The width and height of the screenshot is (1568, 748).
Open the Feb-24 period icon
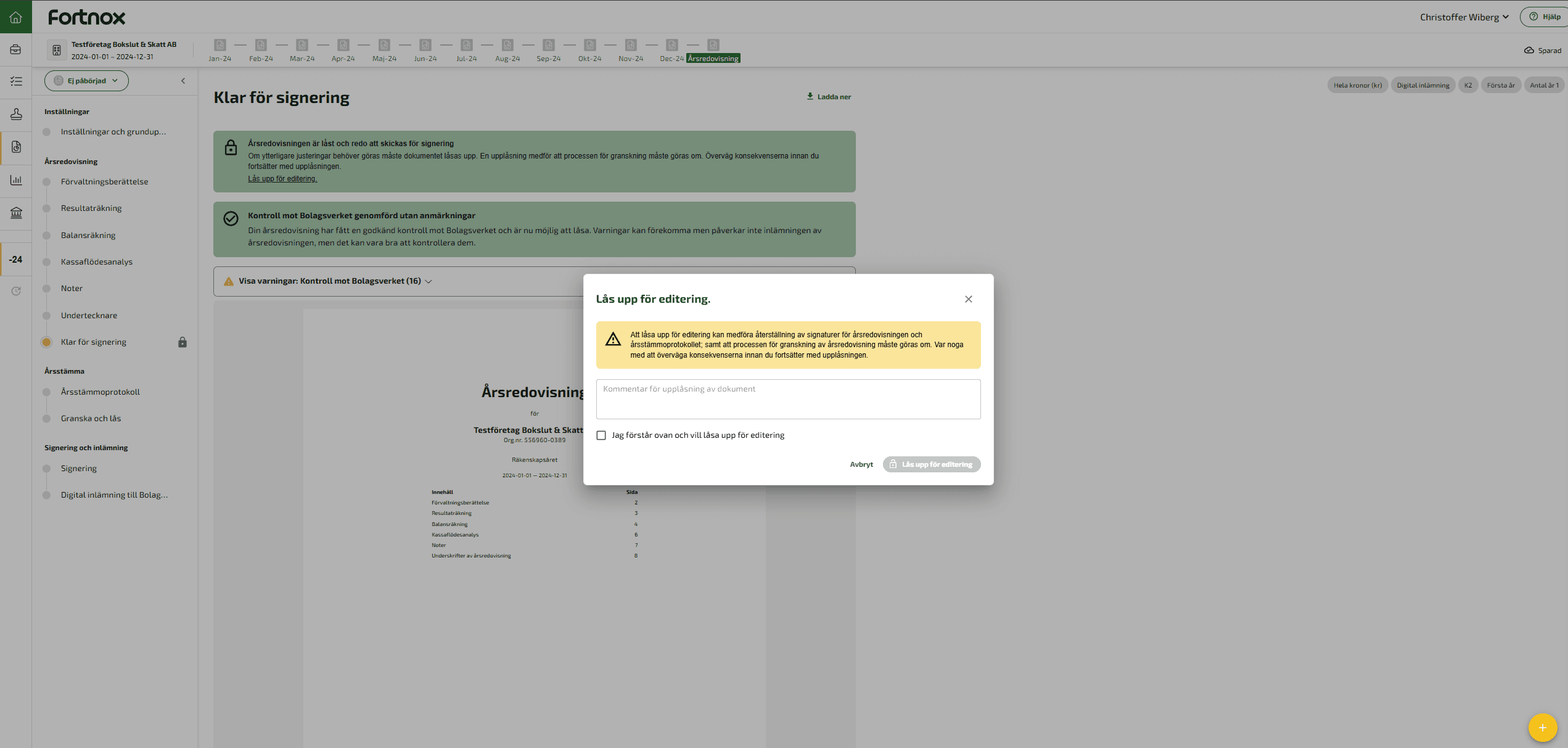(x=261, y=45)
